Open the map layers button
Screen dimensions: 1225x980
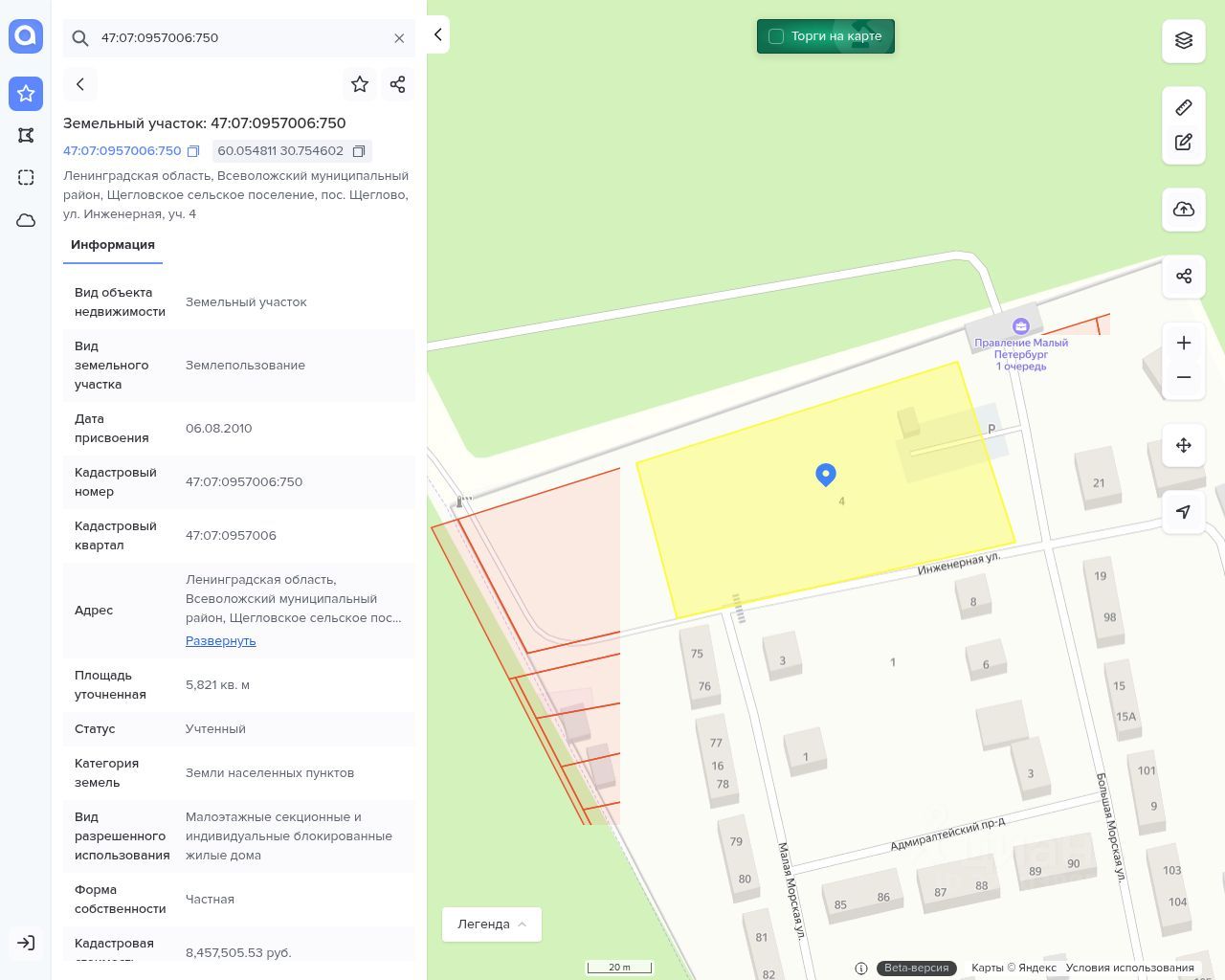point(1184,40)
